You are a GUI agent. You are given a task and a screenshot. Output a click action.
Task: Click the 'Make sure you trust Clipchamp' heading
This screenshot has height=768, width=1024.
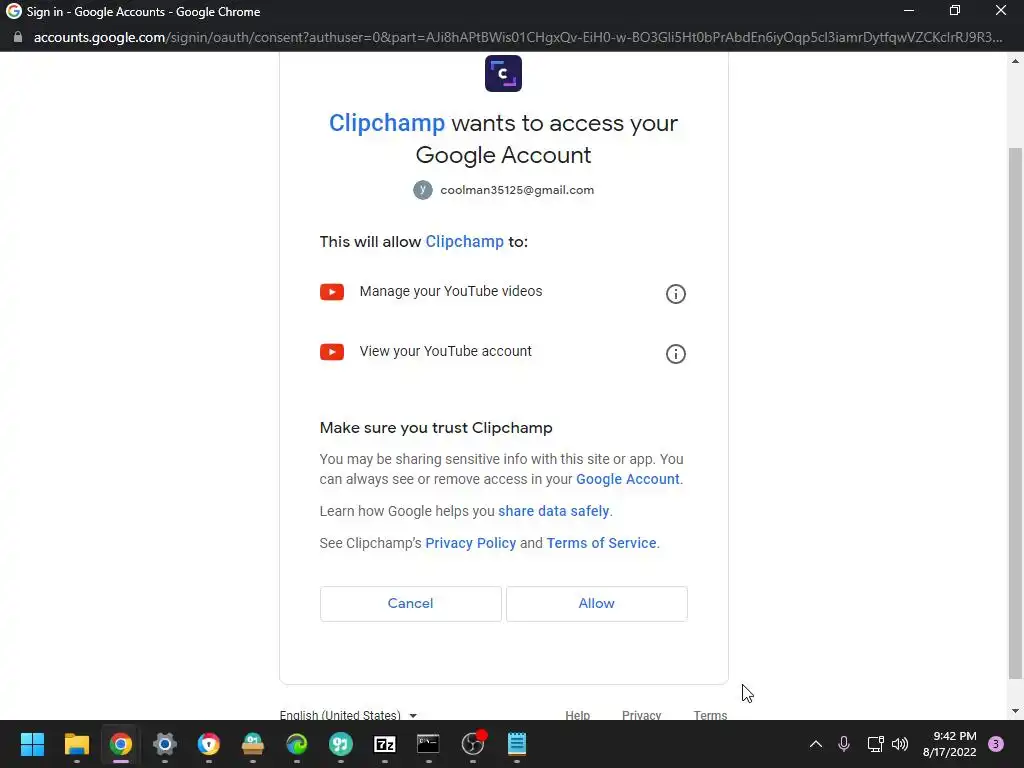pos(436,428)
